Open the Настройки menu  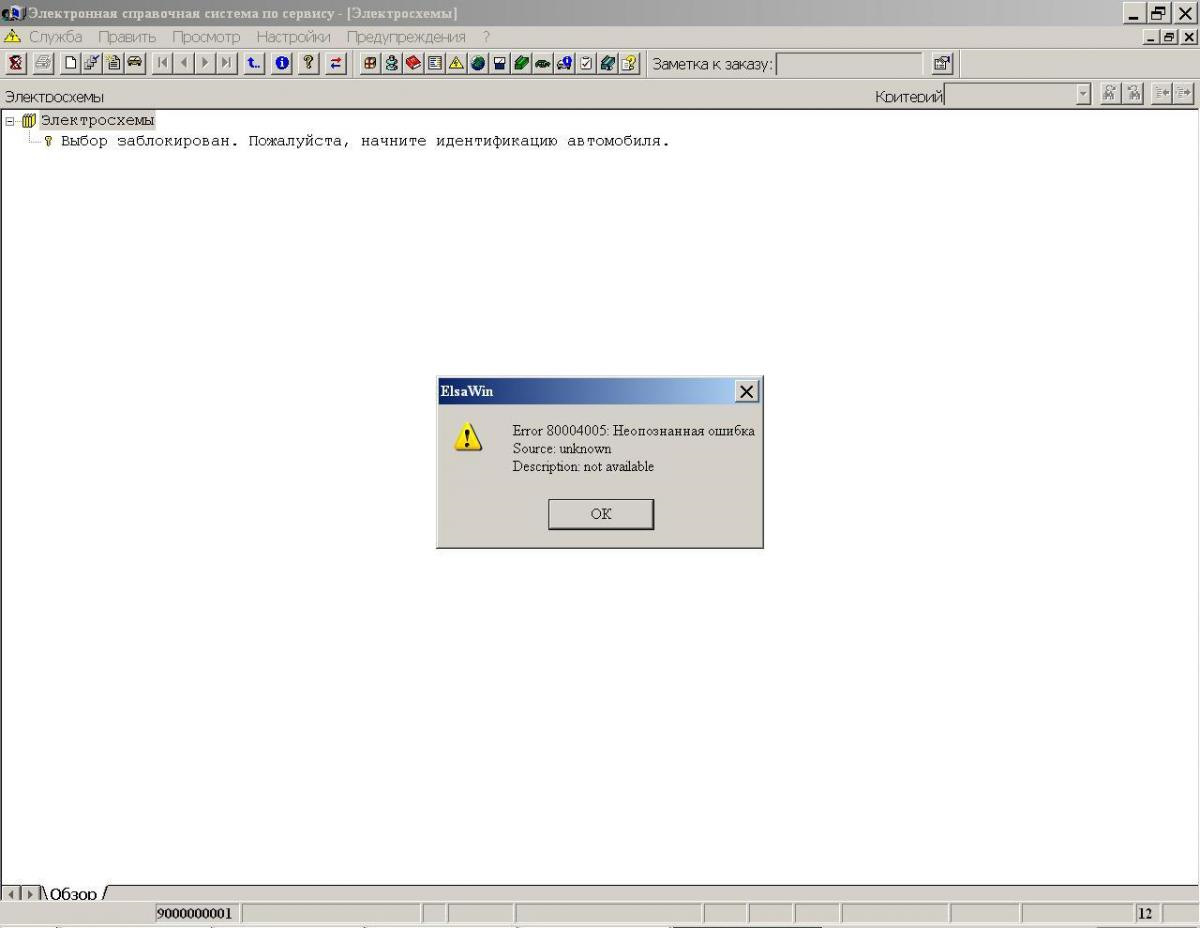click(293, 37)
